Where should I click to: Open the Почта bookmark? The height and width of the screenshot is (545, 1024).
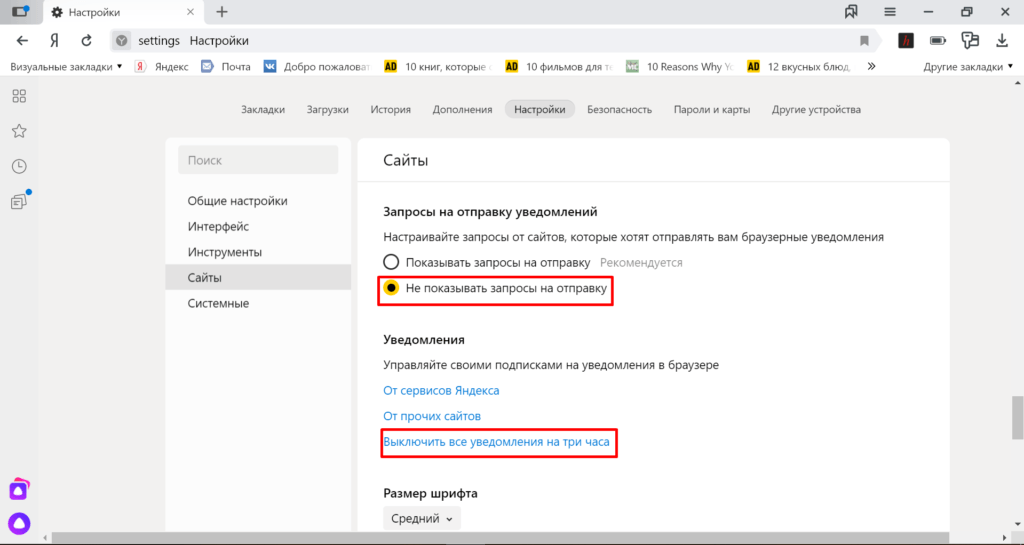point(226,67)
